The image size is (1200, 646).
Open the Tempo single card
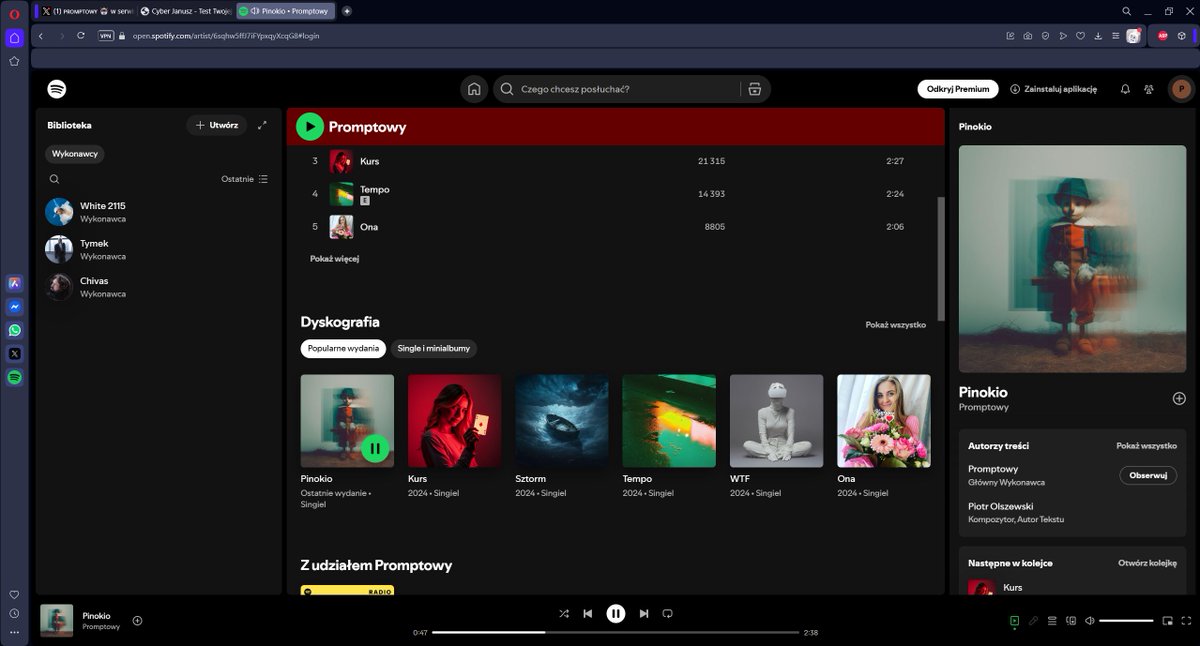[x=669, y=438]
